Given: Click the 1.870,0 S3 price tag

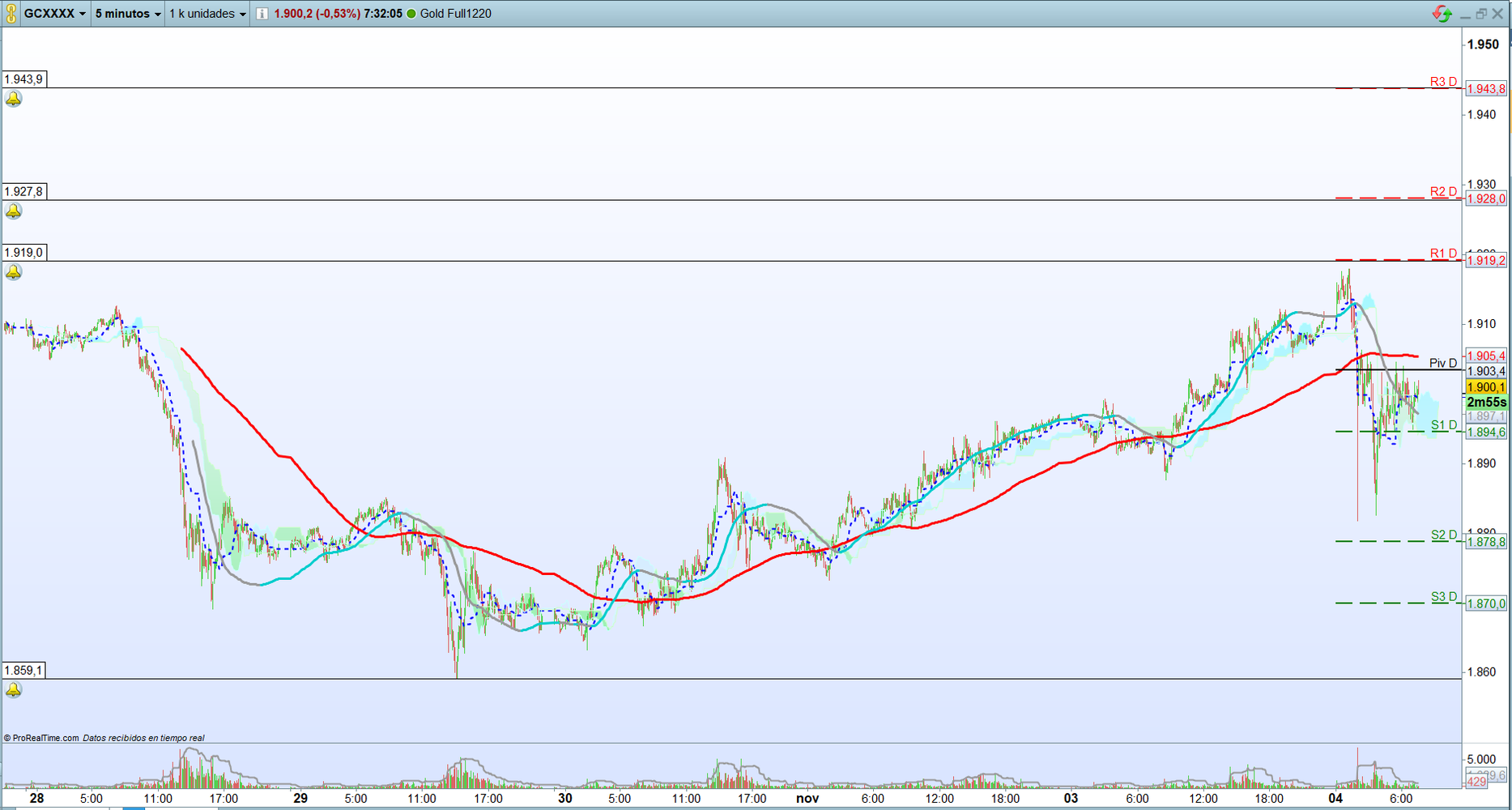Looking at the screenshot, I should point(1487,603).
